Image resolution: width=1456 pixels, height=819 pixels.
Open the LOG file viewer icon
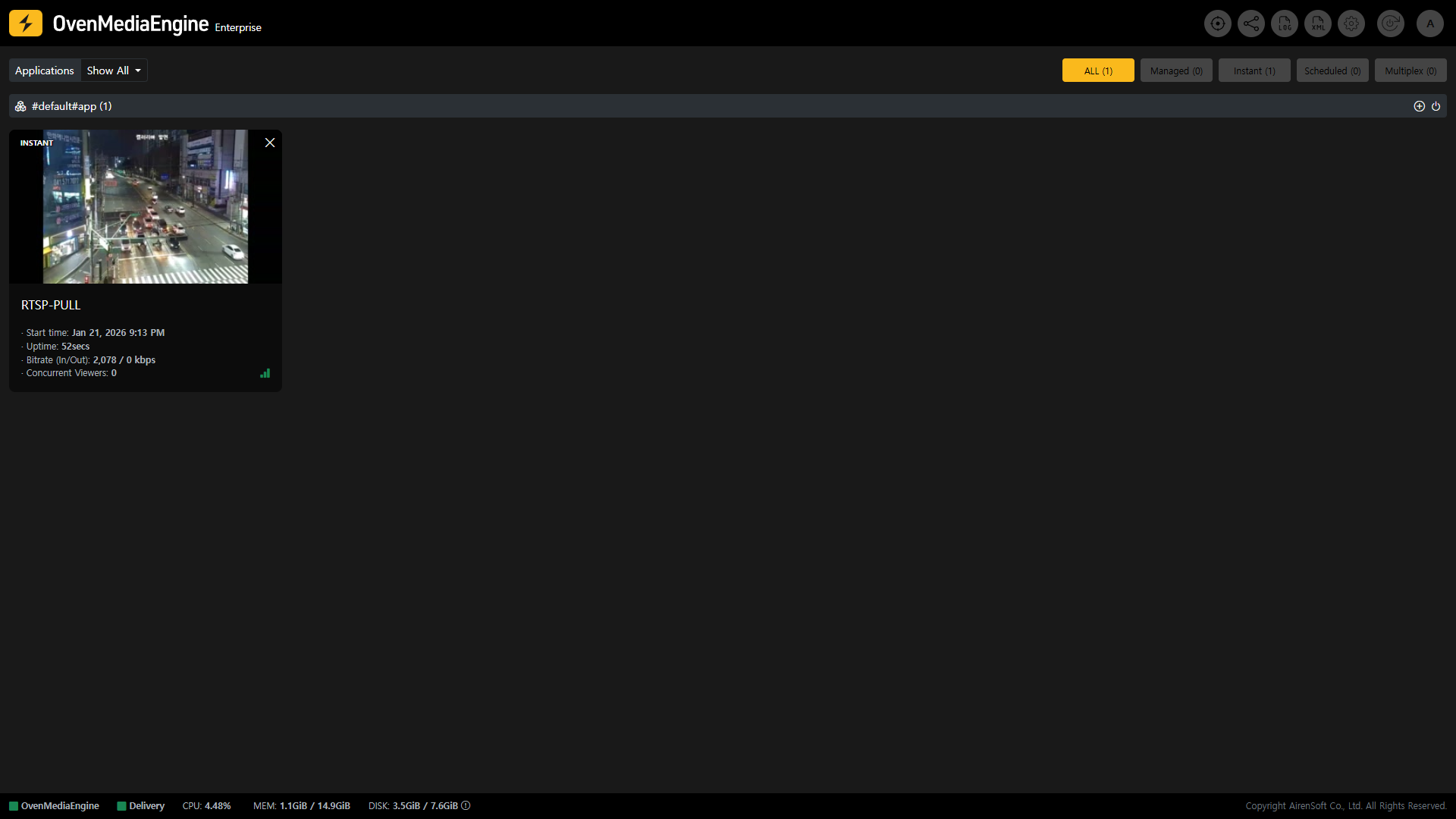(x=1284, y=24)
